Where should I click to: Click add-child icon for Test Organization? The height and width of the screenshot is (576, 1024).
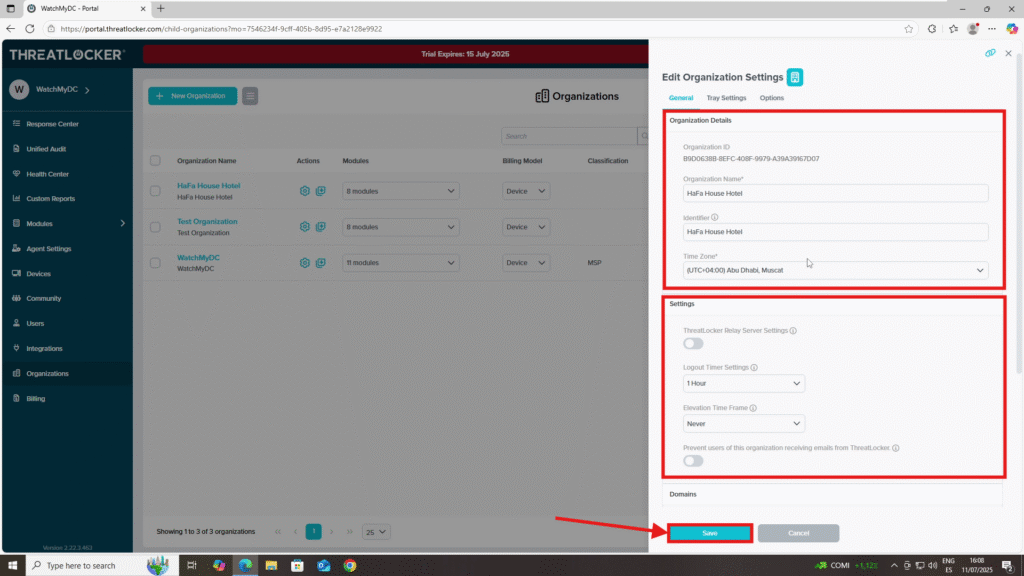point(321,227)
